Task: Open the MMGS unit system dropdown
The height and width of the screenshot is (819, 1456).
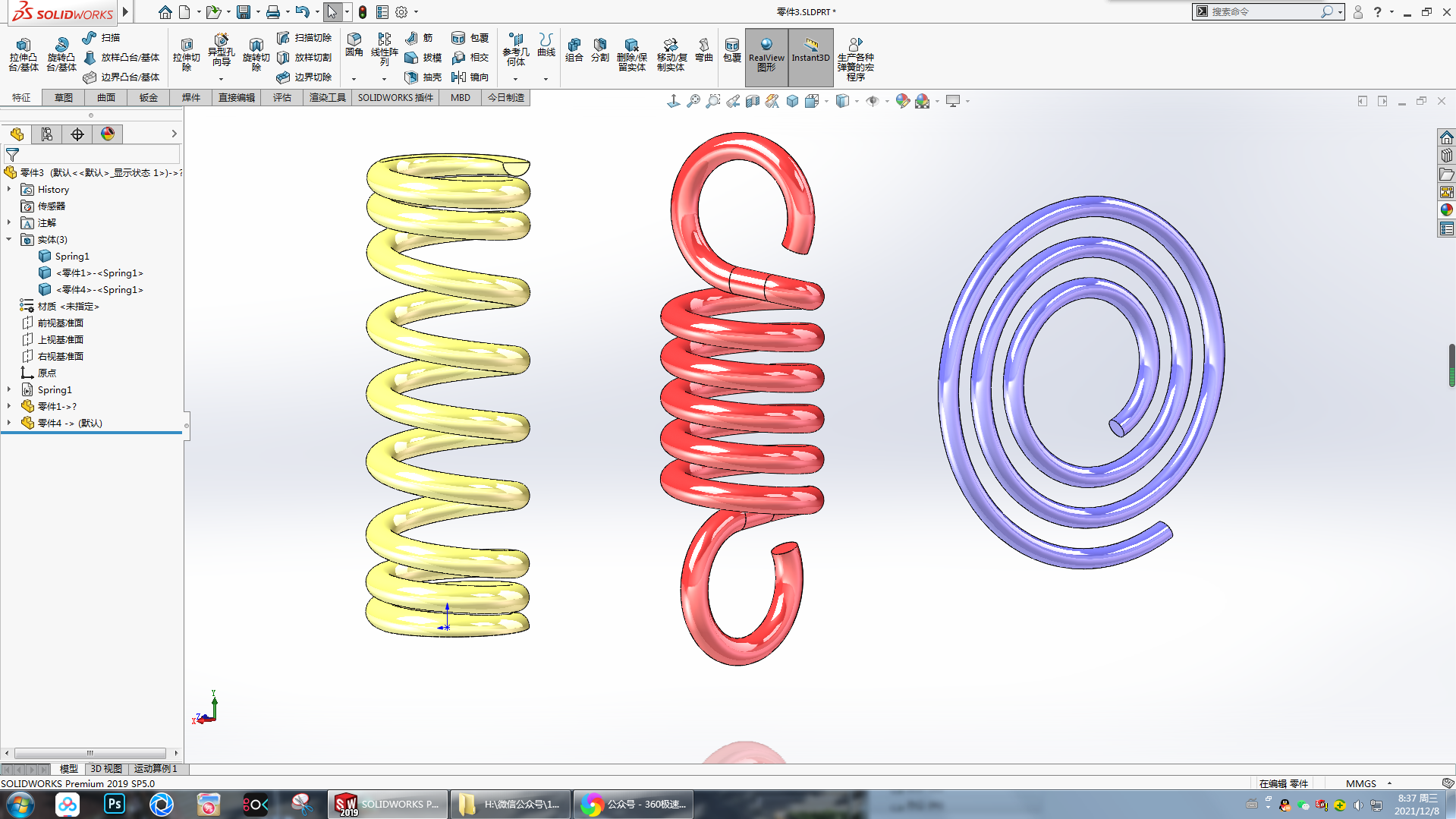Action: click(x=1389, y=783)
